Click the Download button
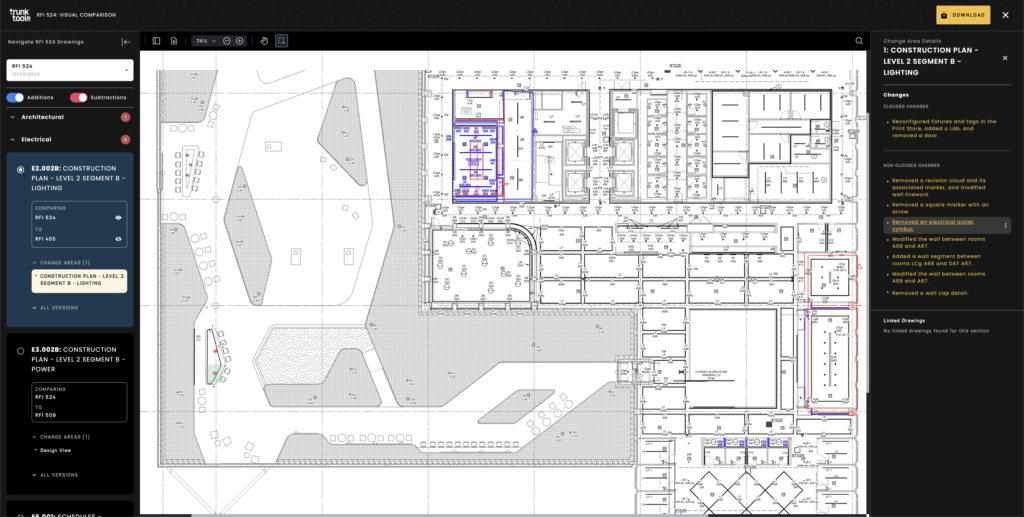This screenshot has width=1024, height=517. coord(963,15)
